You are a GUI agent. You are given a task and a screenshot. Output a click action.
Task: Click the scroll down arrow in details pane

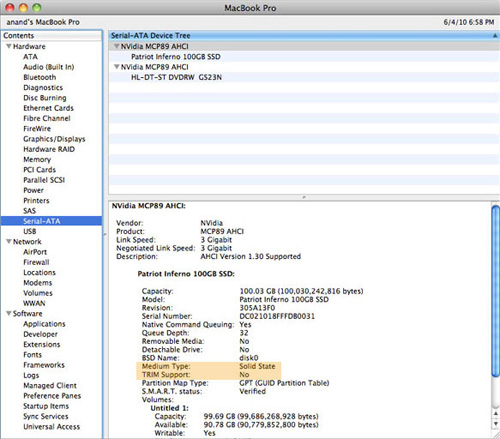pos(496,424)
